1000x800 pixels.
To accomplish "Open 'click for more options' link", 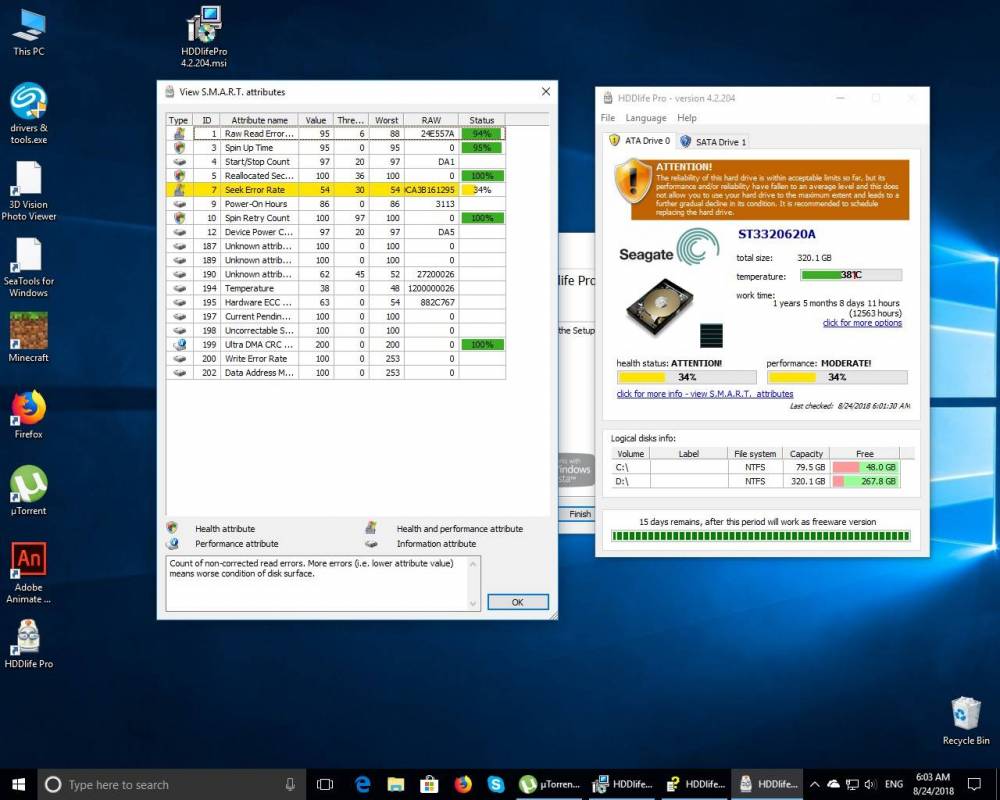I will pyautogui.click(x=862, y=323).
